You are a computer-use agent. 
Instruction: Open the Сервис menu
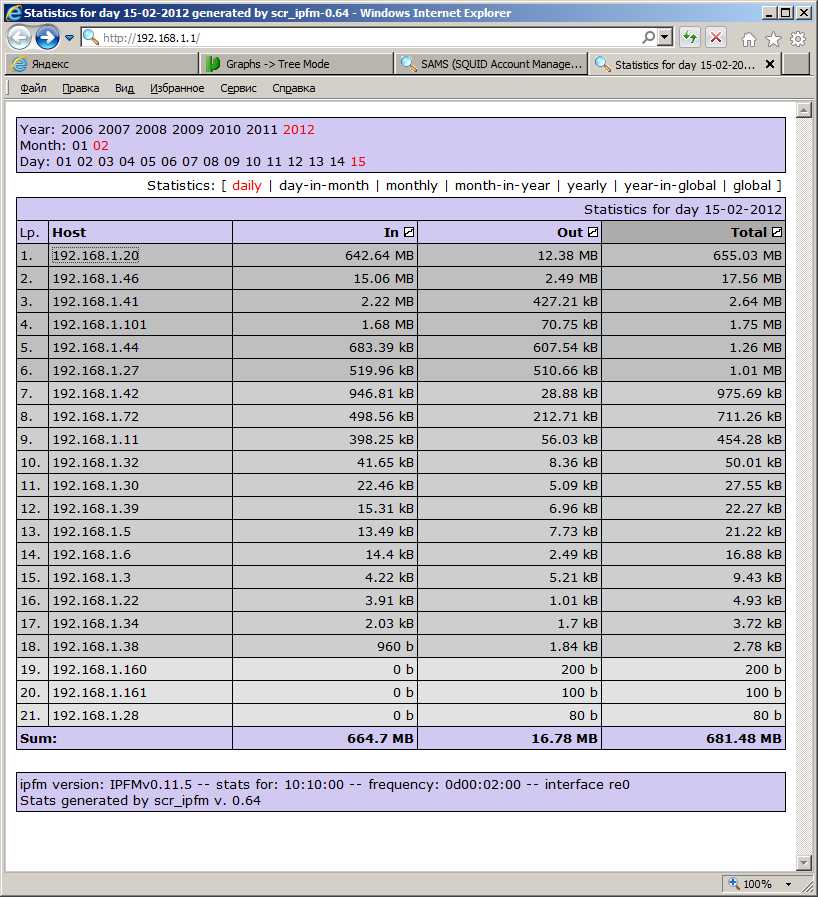[238, 88]
